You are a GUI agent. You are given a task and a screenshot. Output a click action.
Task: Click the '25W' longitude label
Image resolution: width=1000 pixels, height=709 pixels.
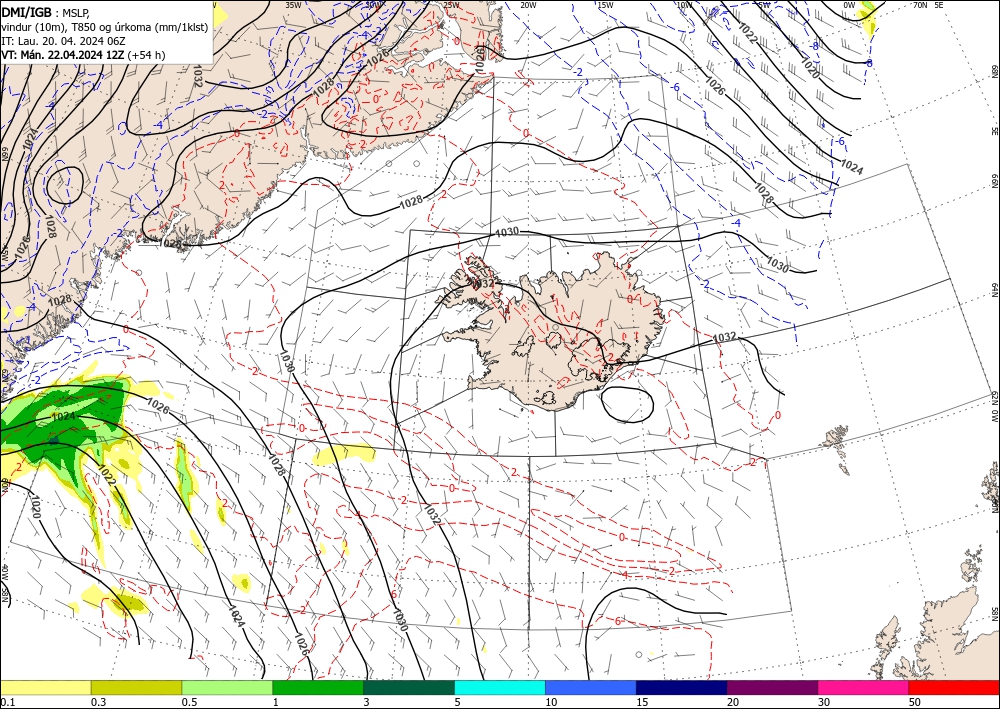[451, 5]
